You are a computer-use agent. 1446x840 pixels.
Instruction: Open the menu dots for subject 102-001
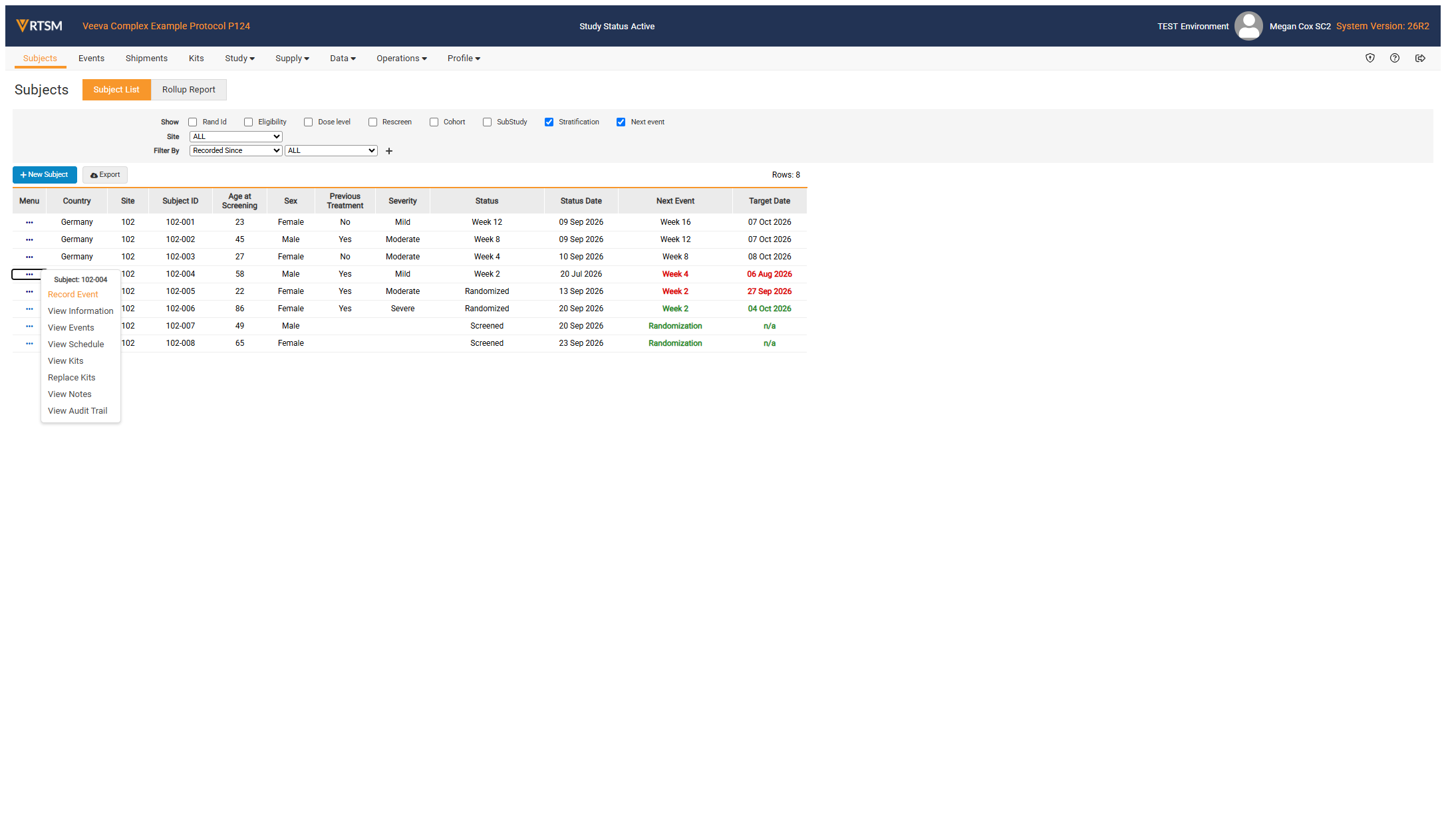click(x=29, y=222)
